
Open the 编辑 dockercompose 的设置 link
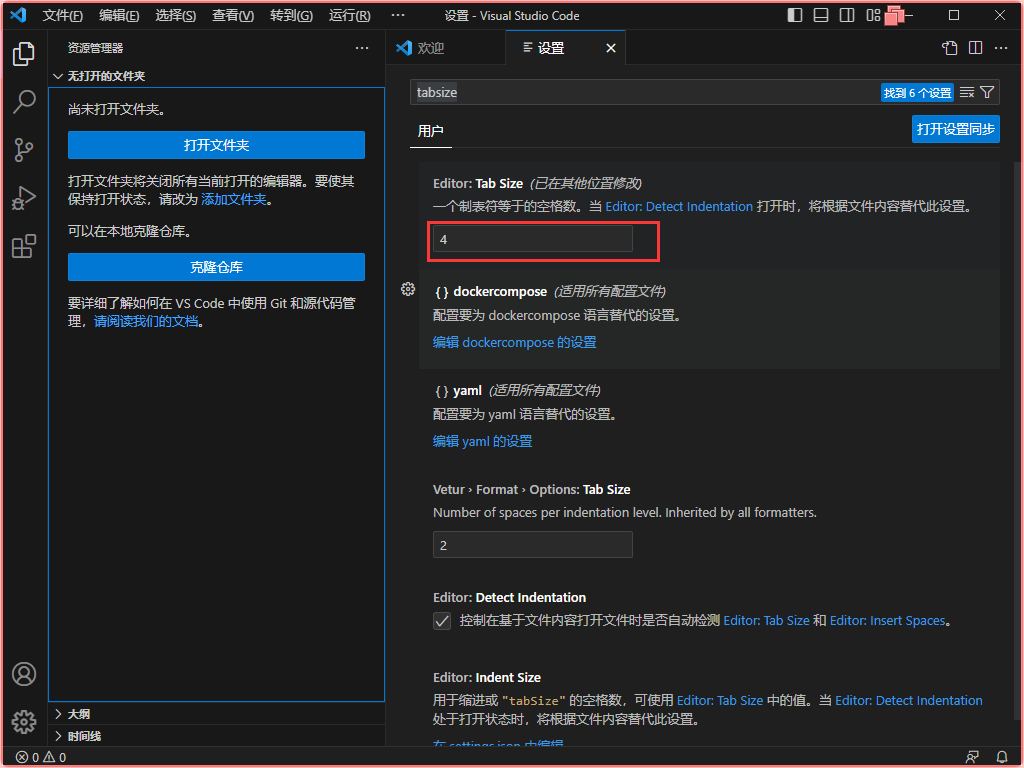[515, 342]
